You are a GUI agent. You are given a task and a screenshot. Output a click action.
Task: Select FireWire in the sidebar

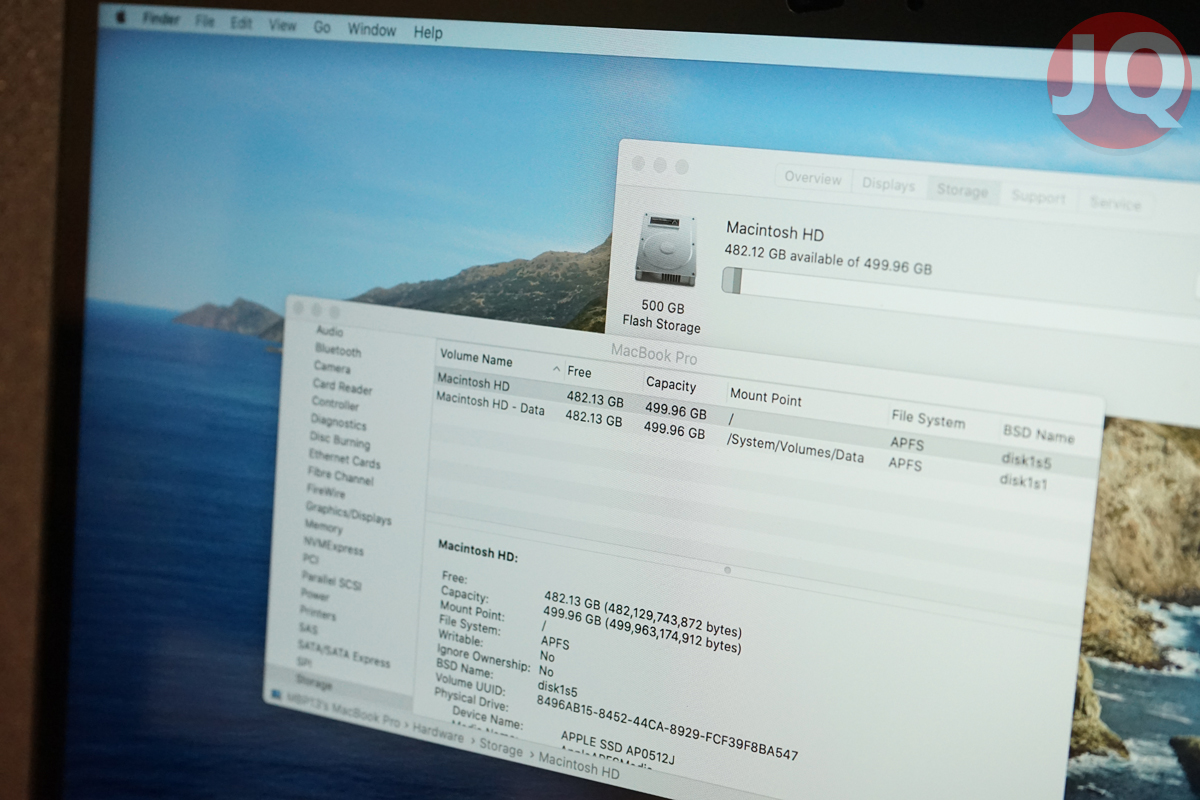point(326,491)
